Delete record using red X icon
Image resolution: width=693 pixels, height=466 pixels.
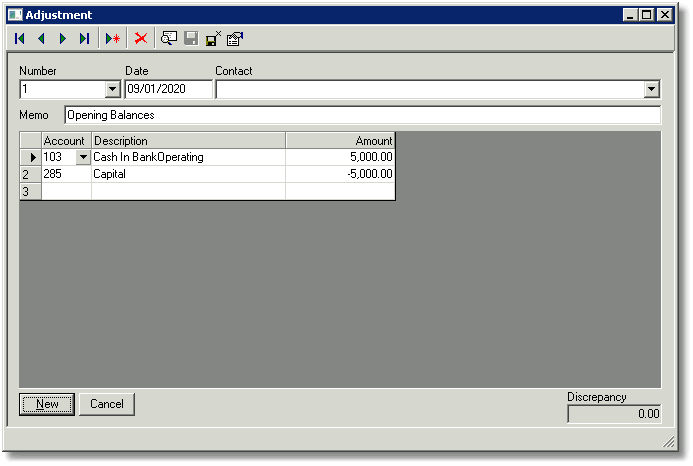141,39
